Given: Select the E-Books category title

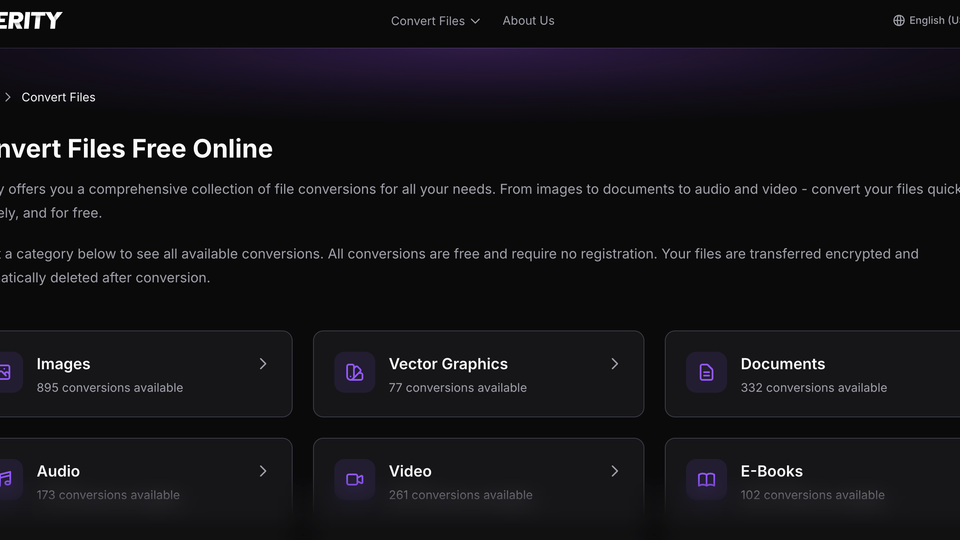Looking at the screenshot, I should (771, 471).
